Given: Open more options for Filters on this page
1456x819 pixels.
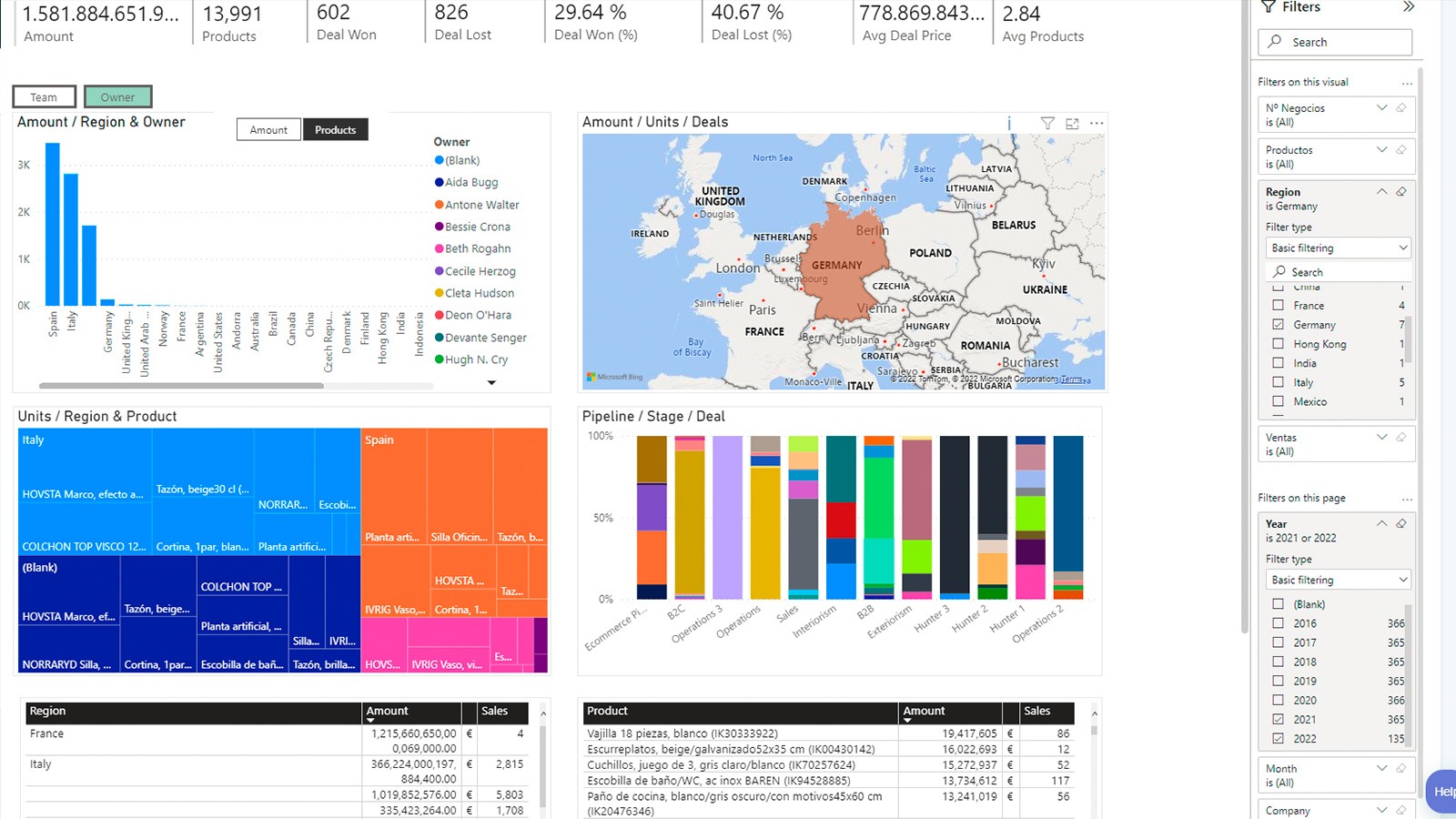Looking at the screenshot, I should click(x=1407, y=499).
